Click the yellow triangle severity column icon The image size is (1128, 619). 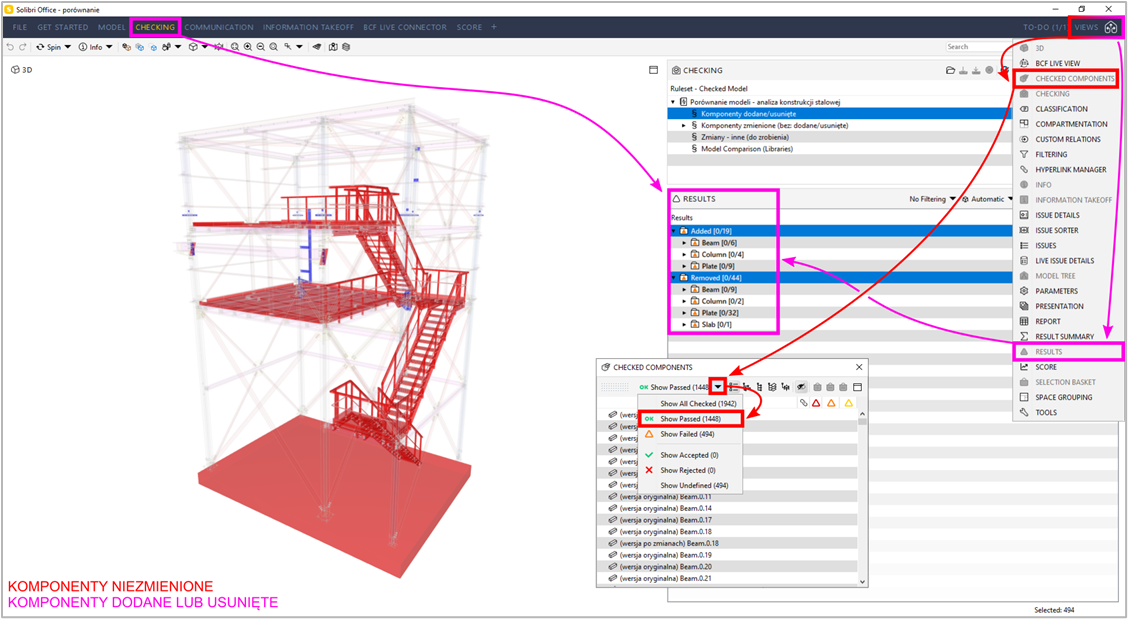pyautogui.click(x=849, y=403)
